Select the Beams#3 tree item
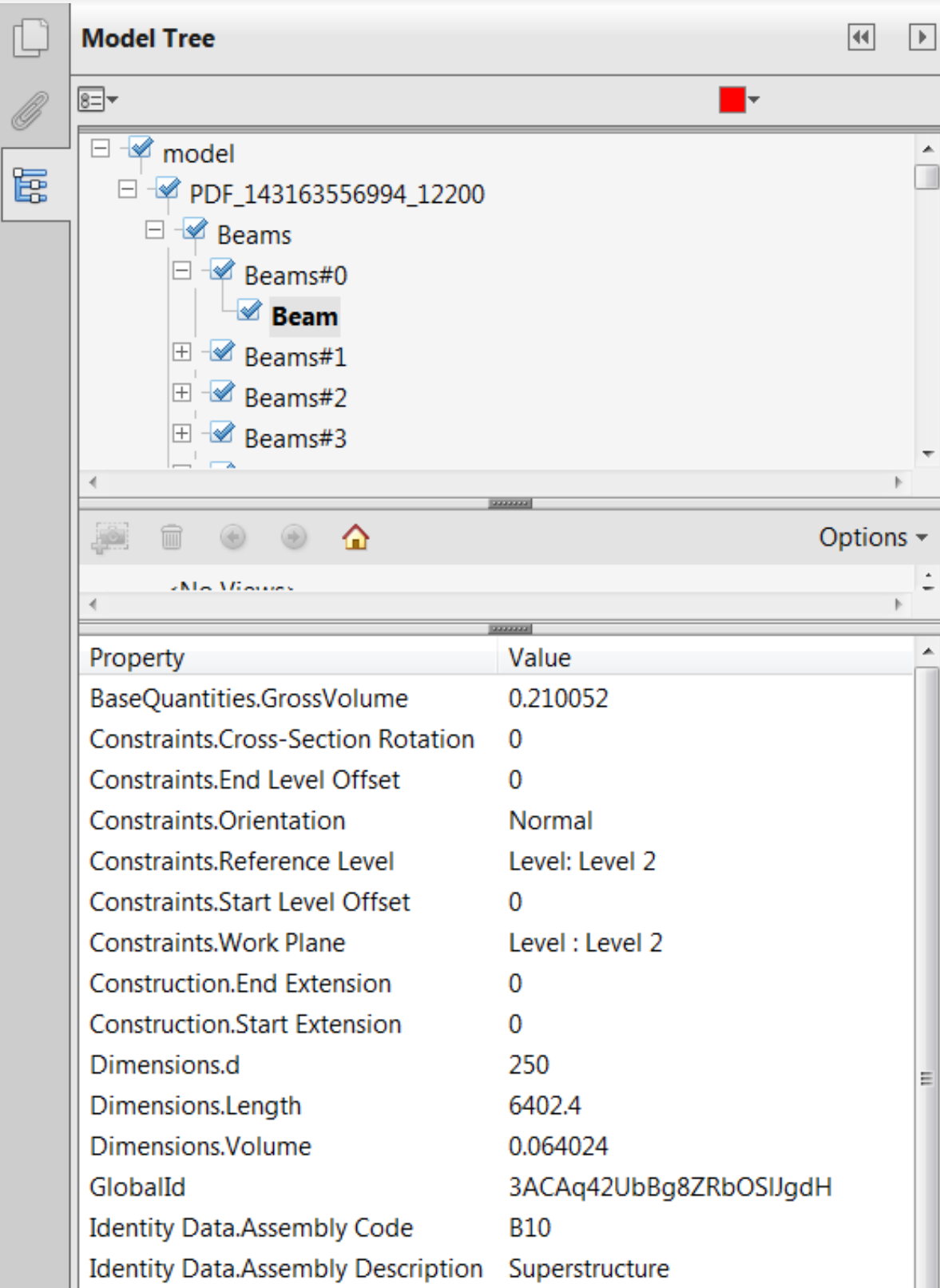The height and width of the screenshot is (1288, 940). tap(295, 438)
